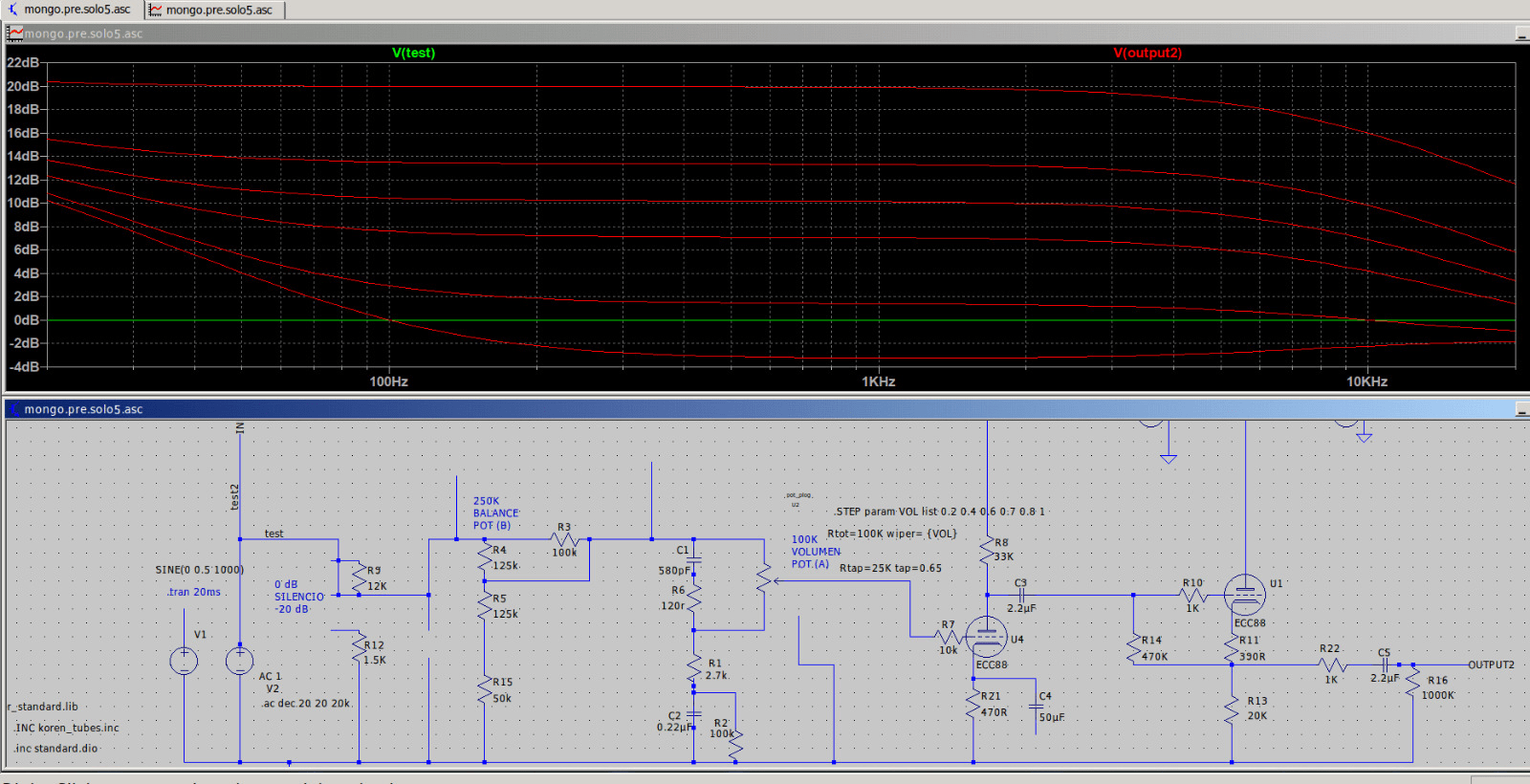Click the 22dB vertical axis label

tap(23, 62)
